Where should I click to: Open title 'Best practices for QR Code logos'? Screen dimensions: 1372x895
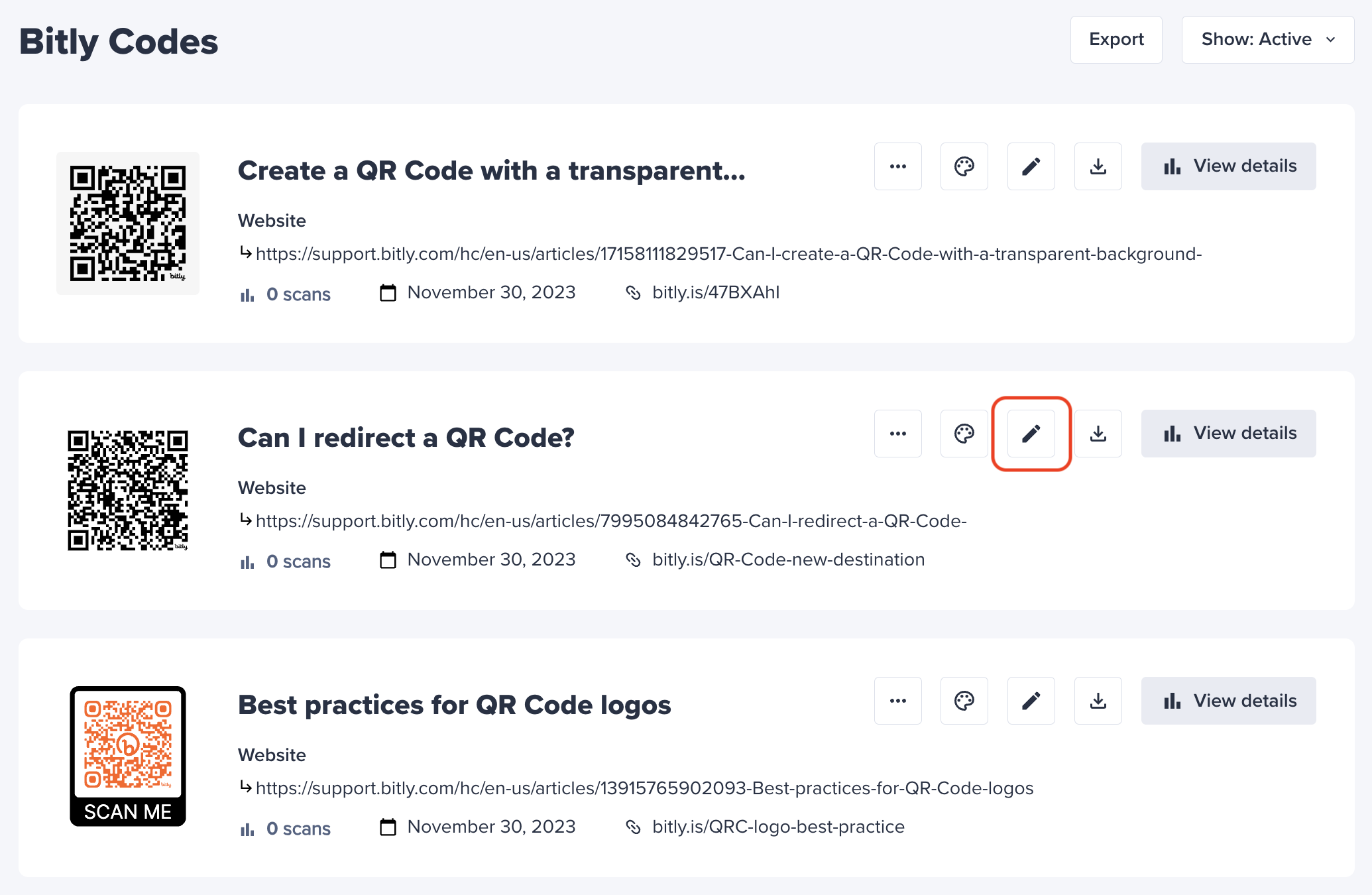pos(454,705)
